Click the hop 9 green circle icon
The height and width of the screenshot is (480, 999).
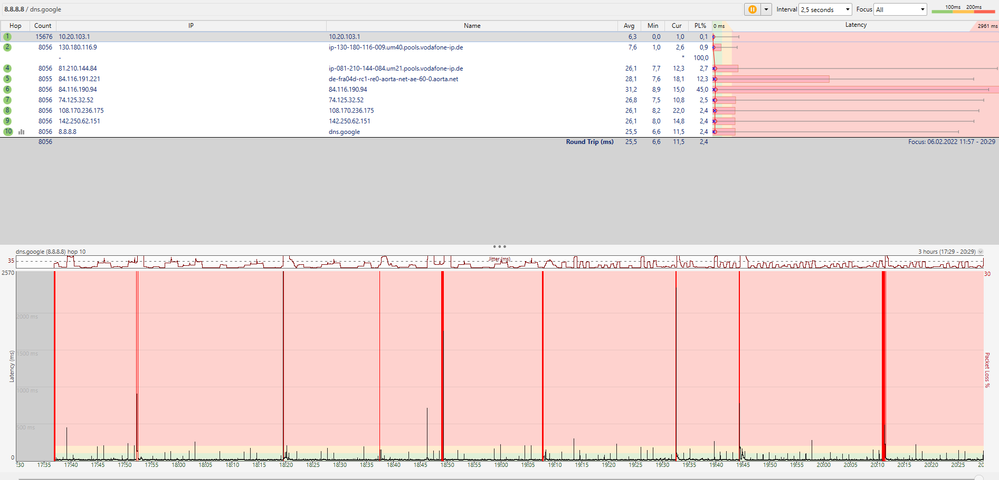point(8,121)
